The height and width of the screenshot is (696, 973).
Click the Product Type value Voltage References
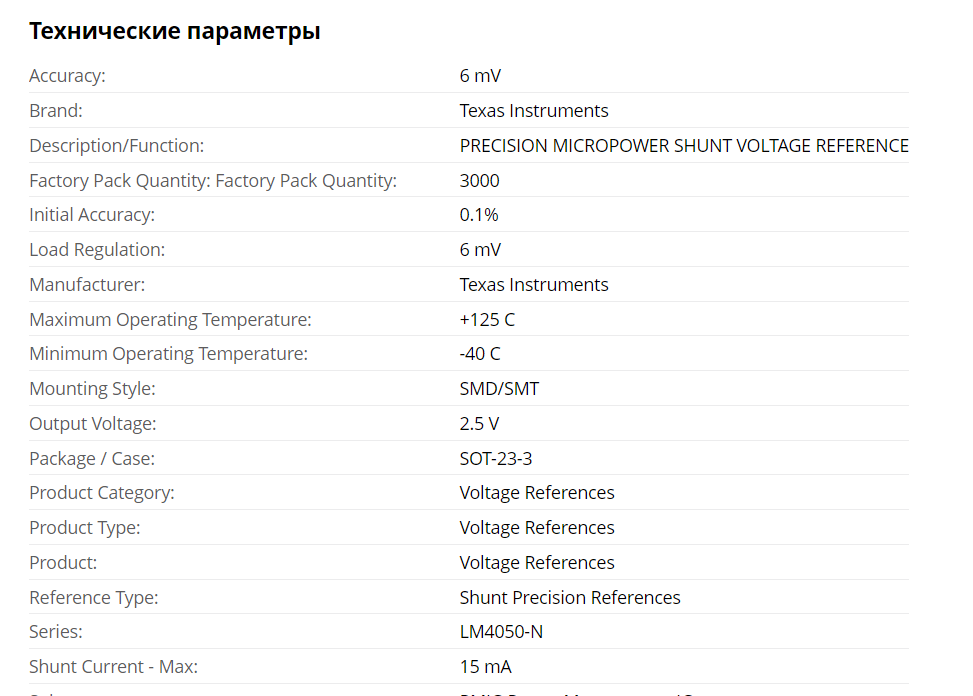[x=537, y=528]
